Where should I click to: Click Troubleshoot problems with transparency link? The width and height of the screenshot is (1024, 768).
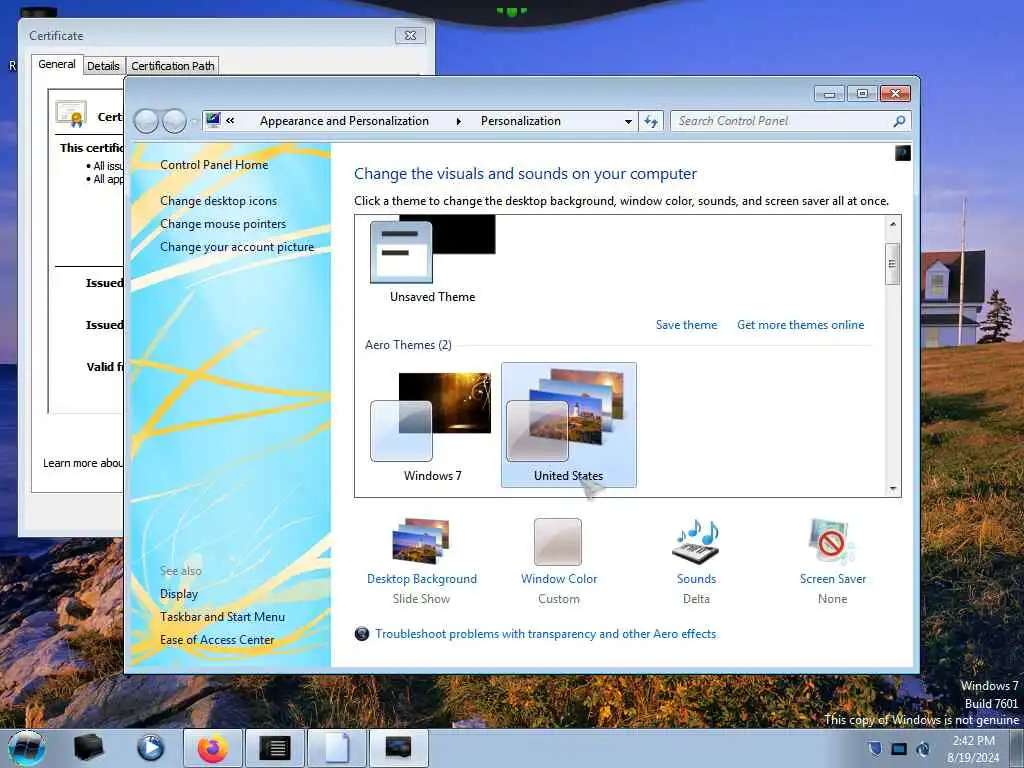[545, 633]
